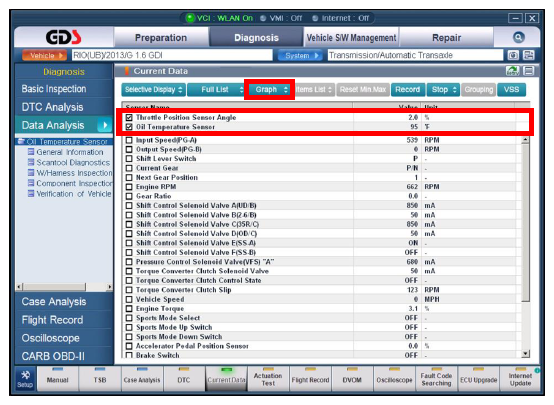Click the Oil Temperature Sensor folder icon
This screenshot has width=554, height=405.
click(x=21, y=141)
